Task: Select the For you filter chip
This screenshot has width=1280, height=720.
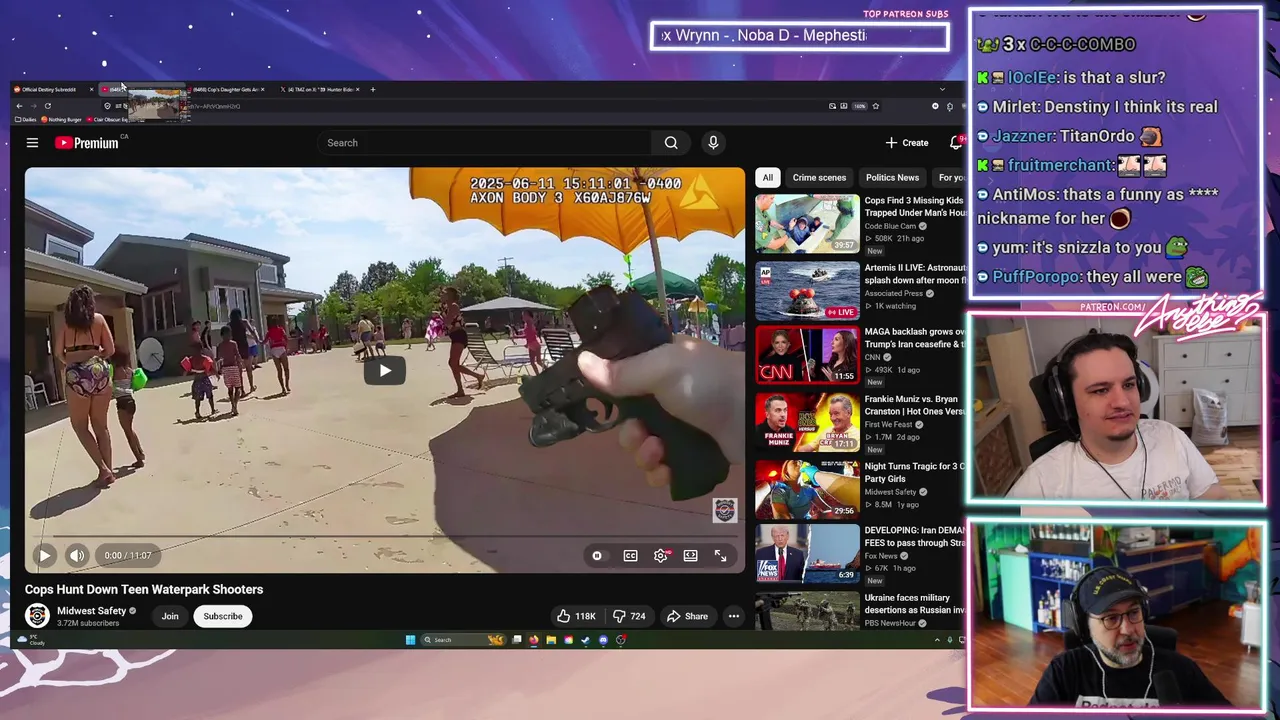Action: (951, 178)
